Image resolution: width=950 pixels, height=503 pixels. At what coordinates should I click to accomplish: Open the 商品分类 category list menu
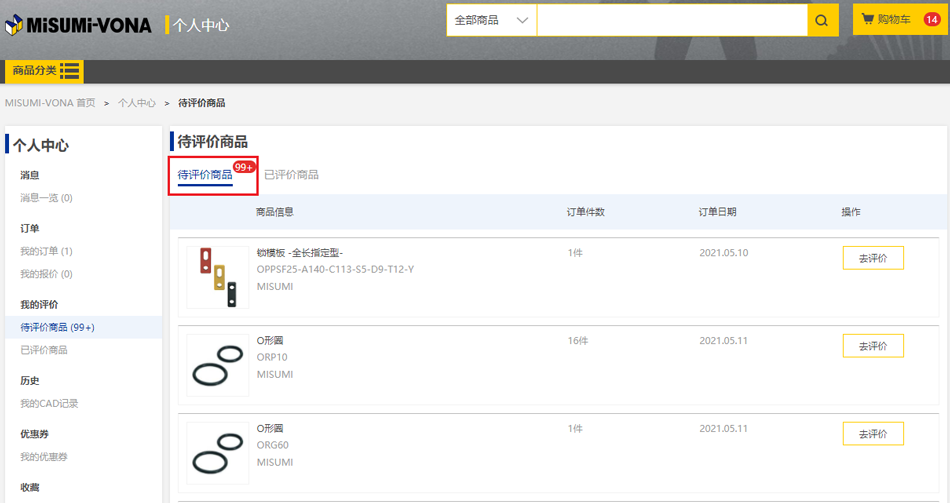coord(45,70)
